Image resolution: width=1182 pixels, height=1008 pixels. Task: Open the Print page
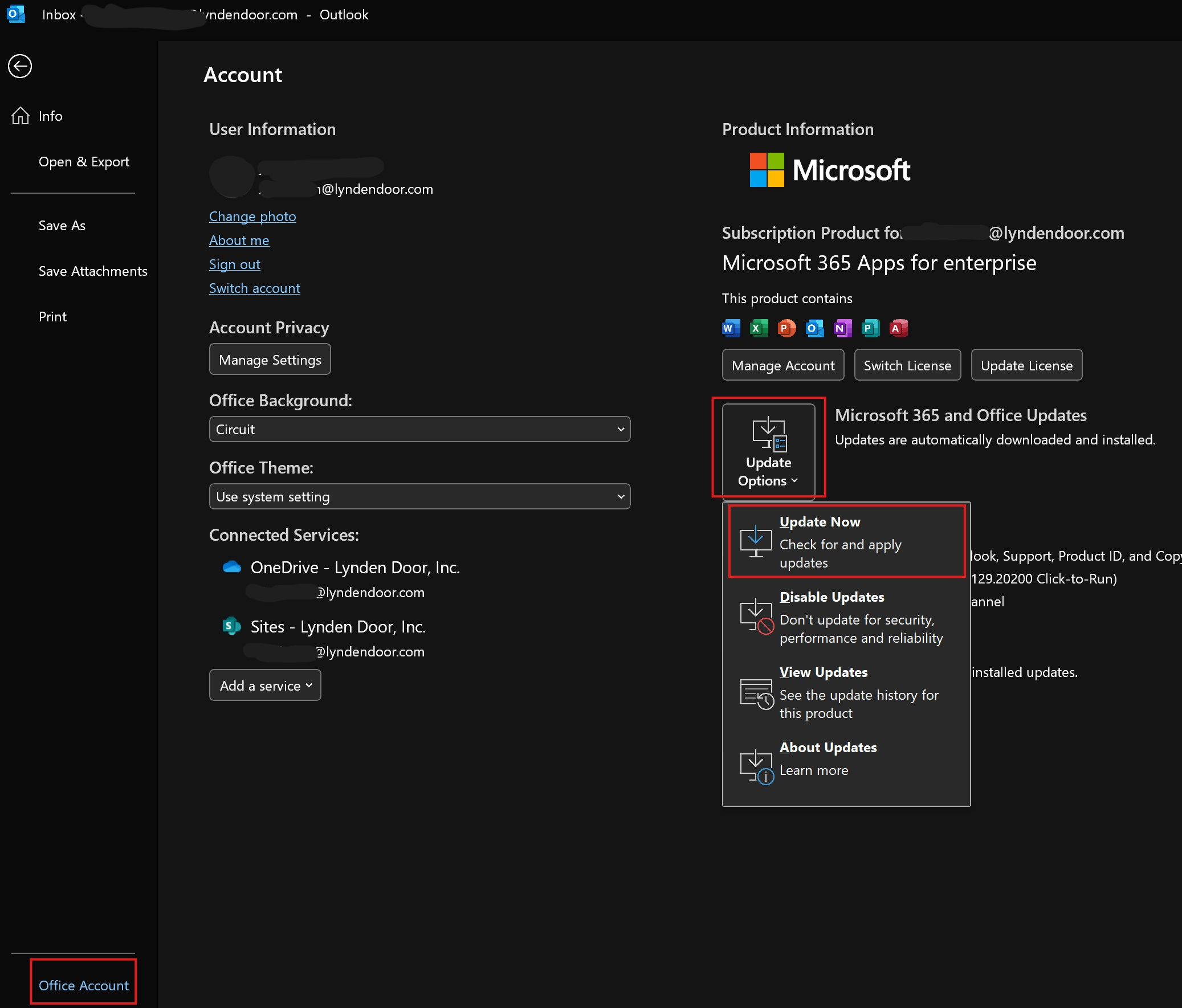pos(52,317)
